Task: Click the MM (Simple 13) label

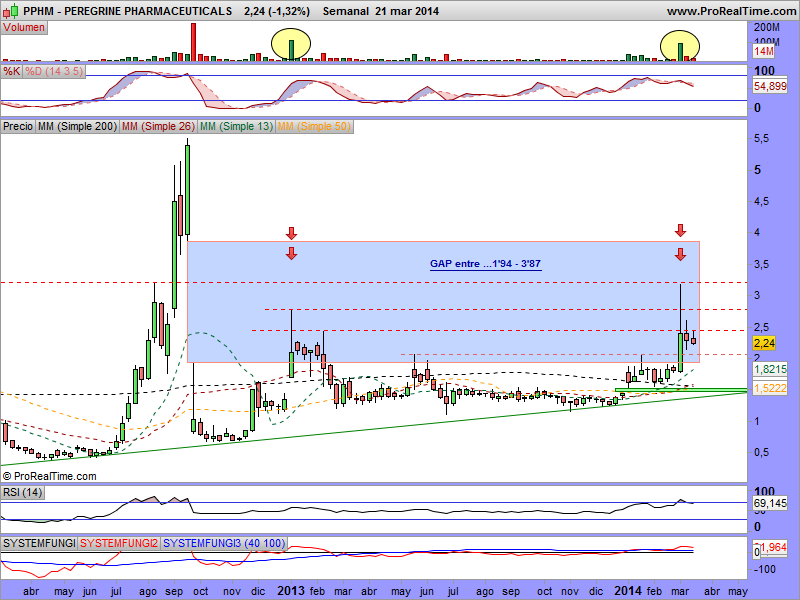Action: pos(236,126)
